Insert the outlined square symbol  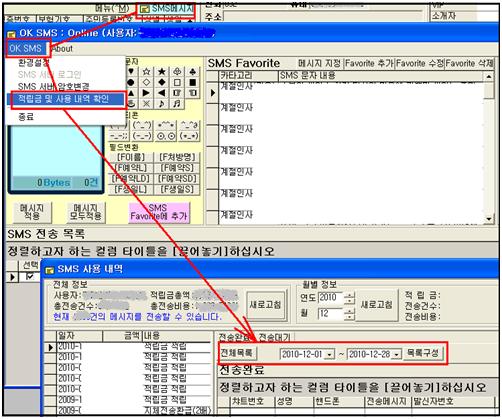pyautogui.click(x=177, y=82)
